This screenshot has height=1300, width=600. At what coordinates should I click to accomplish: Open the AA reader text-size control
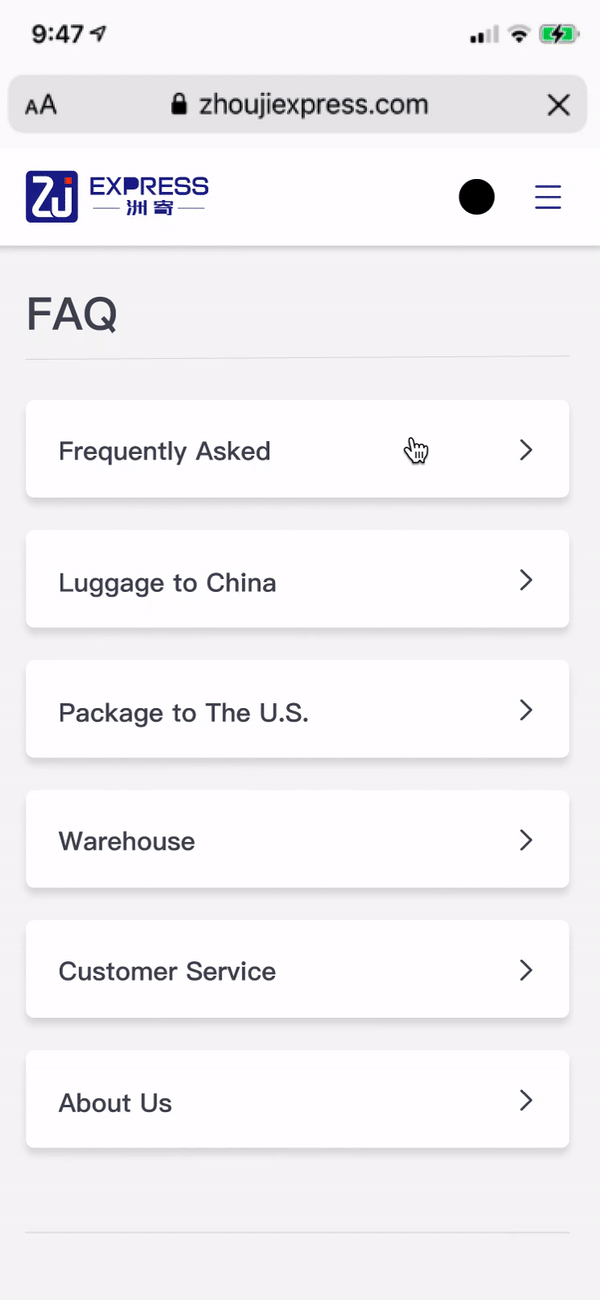pos(41,105)
